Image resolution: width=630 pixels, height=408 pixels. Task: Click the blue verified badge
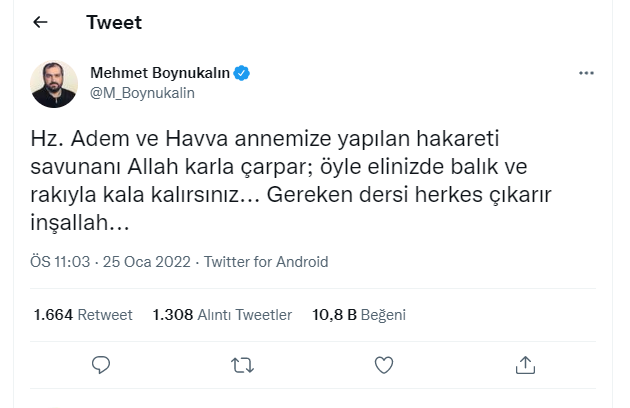click(x=242, y=73)
